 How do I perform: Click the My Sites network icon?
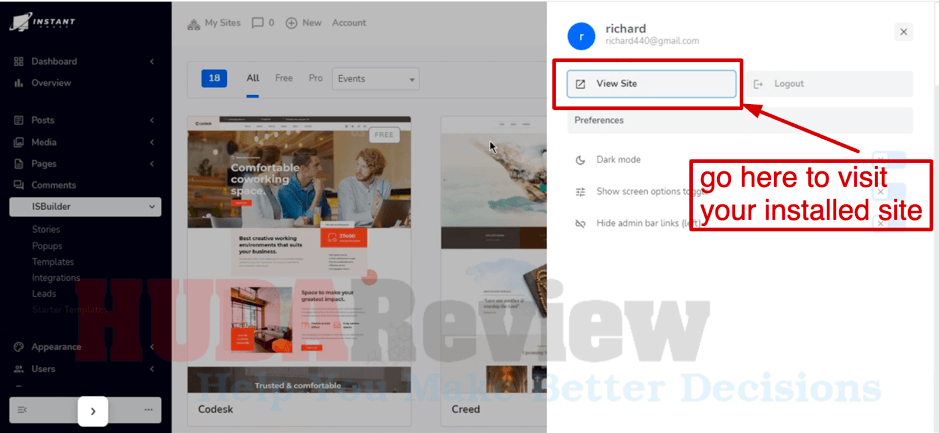(193, 24)
